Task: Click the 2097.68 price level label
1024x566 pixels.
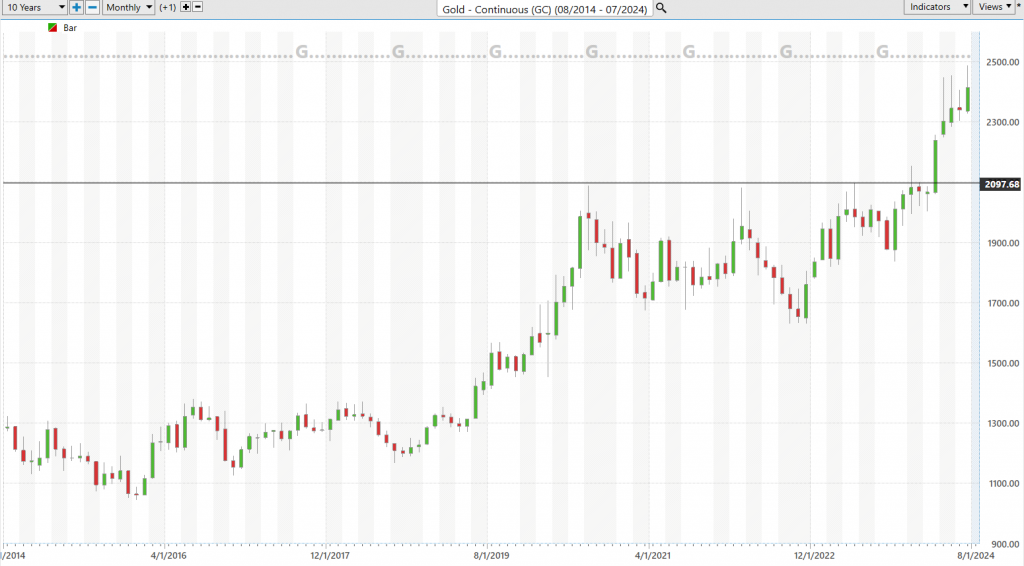Action: (1000, 184)
